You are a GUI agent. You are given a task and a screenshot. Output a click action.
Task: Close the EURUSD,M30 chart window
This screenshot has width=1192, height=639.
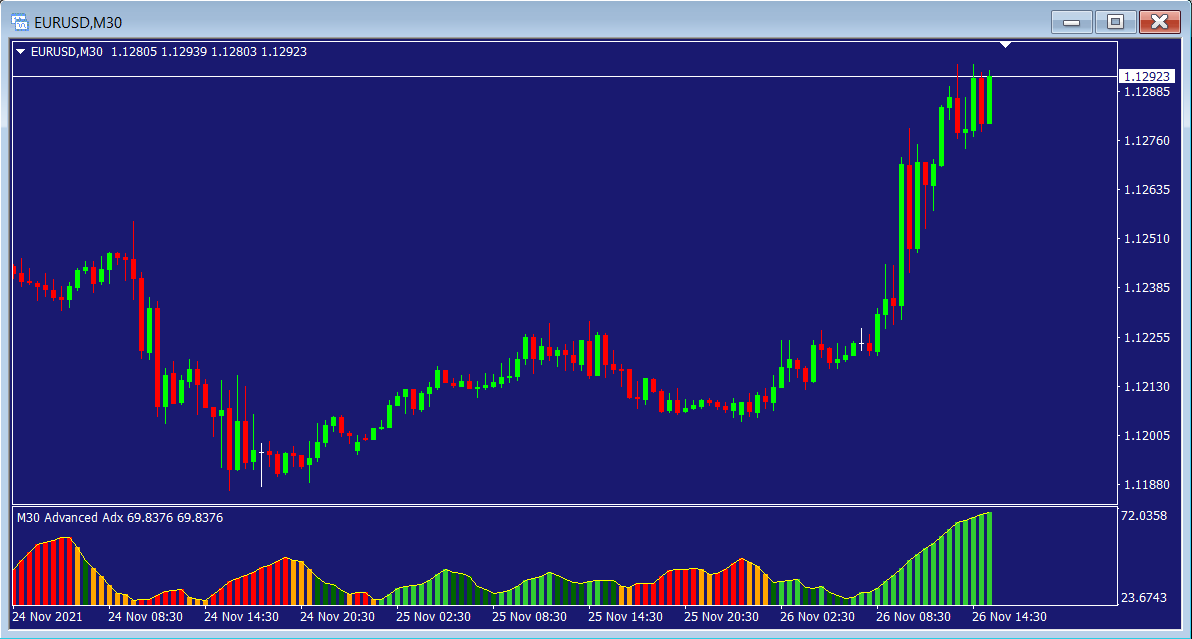1158,21
